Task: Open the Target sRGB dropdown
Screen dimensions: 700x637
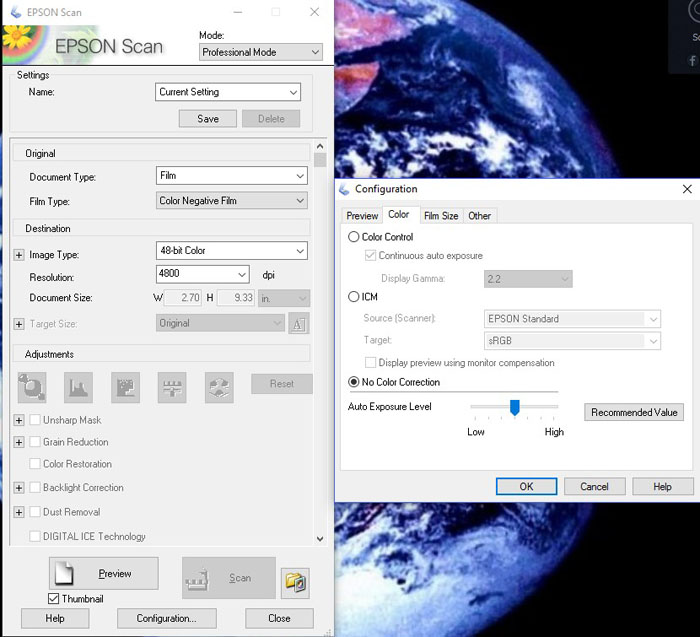Action: pos(572,341)
